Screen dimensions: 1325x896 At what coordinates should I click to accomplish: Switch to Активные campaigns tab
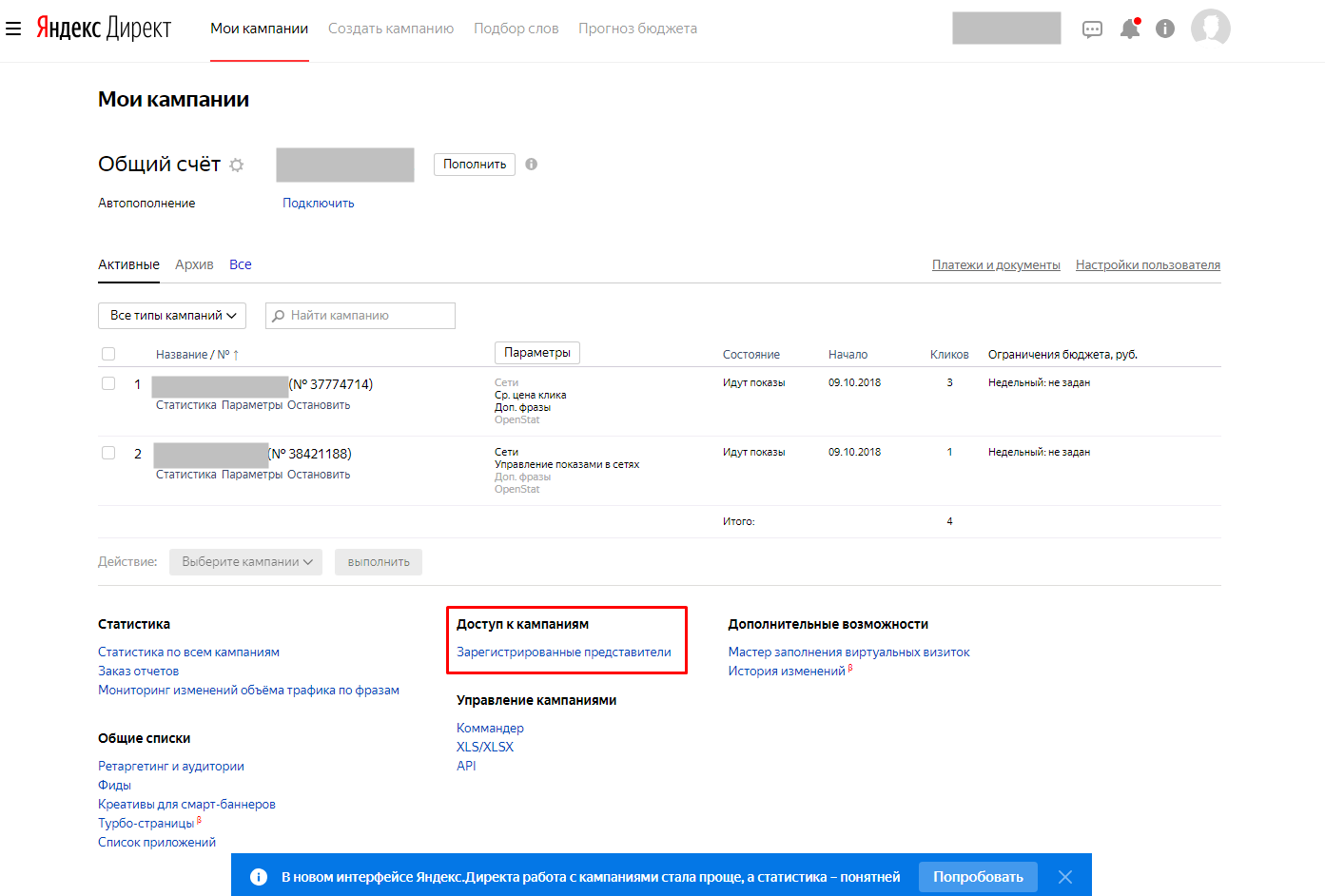point(128,264)
